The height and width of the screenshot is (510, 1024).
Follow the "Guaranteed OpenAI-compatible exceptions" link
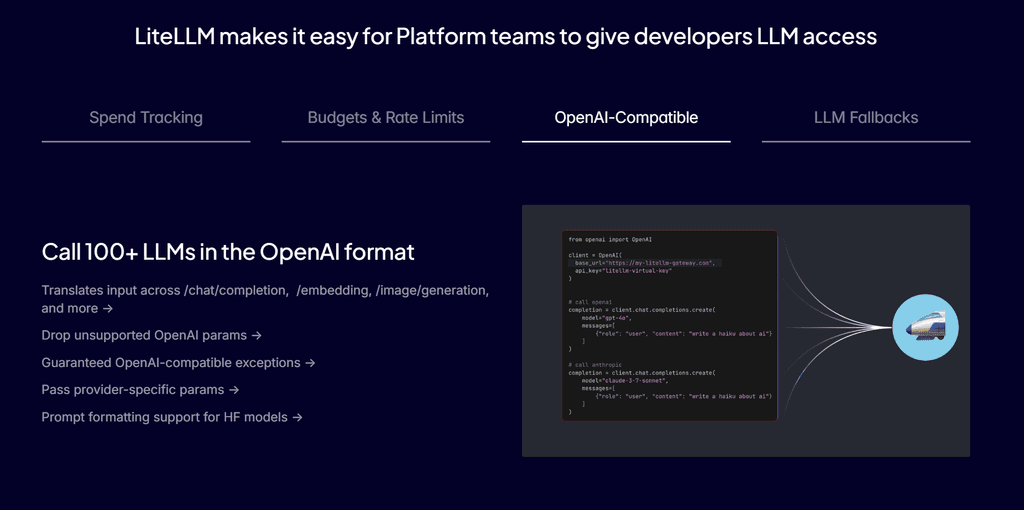click(x=172, y=363)
